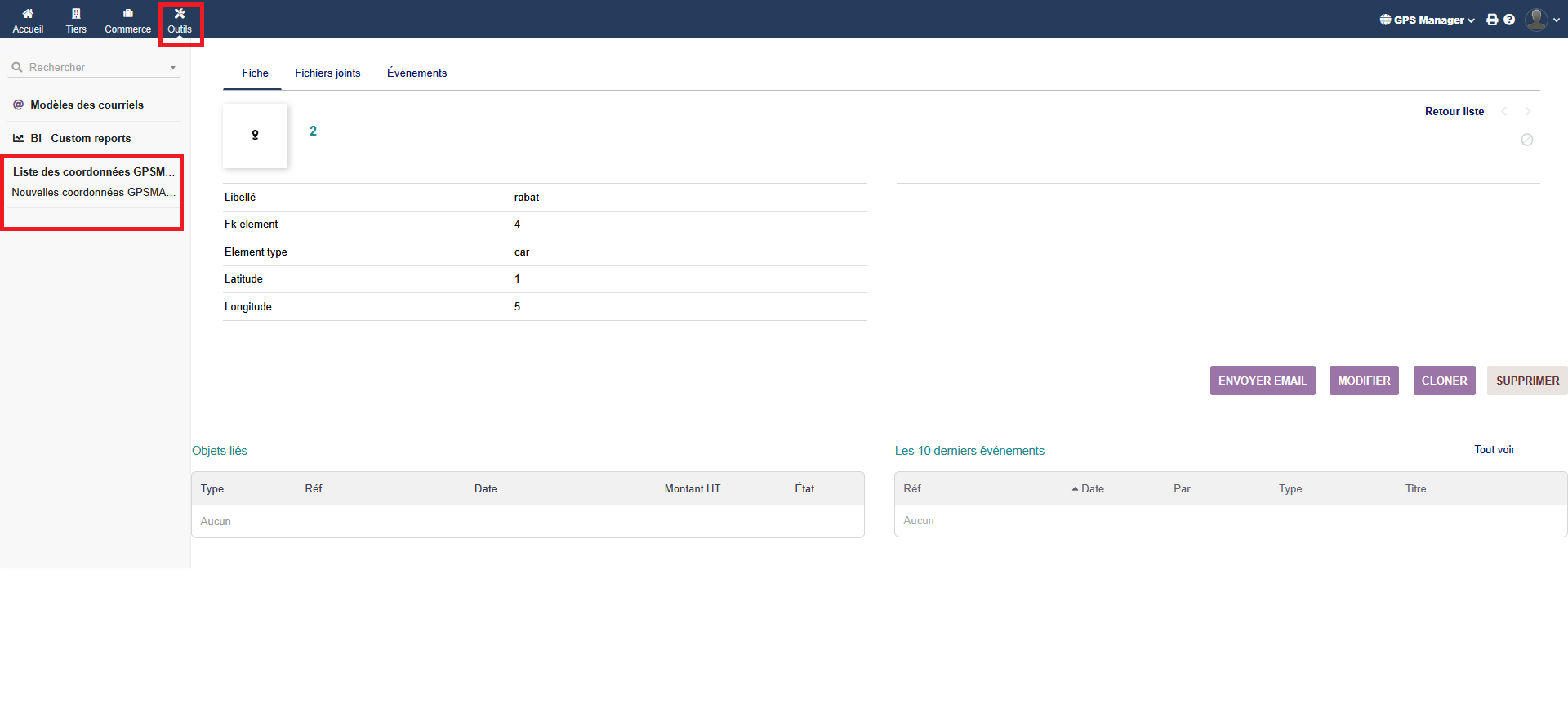
Task: Click the printer icon in header
Action: click(x=1492, y=20)
